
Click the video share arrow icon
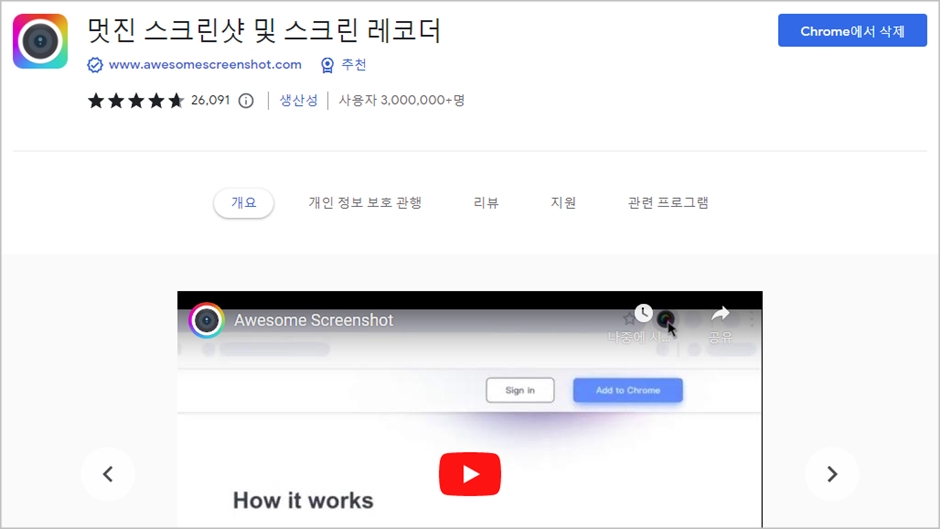[720, 314]
